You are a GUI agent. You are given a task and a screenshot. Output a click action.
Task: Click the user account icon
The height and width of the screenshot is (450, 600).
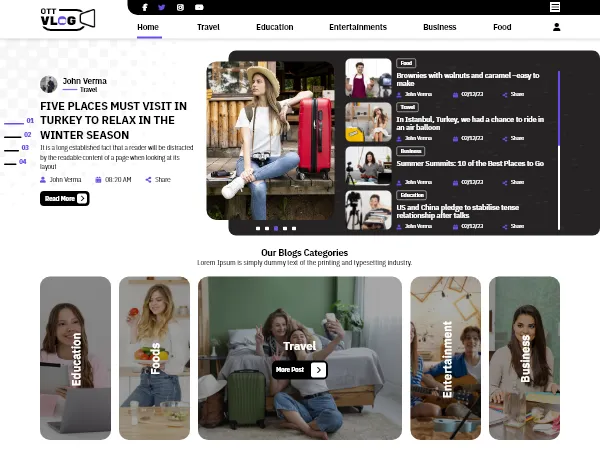coord(557,27)
